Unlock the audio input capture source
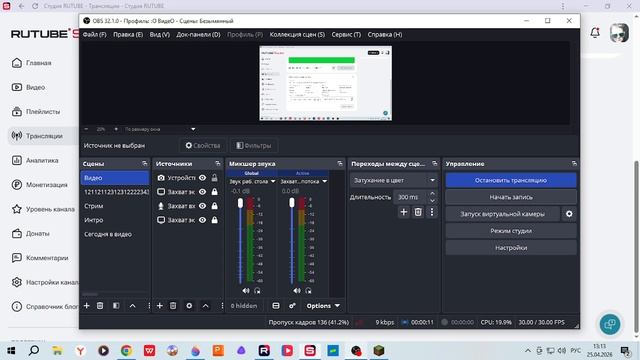This screenshot has width=640, height=360. tap(214, 206)
